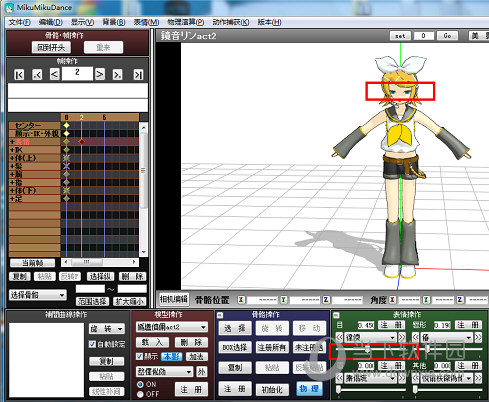Click the bone position Y axis icon
Image resolution: width=489 pixels, height=402 pixels.
click(x=283, y=300)
